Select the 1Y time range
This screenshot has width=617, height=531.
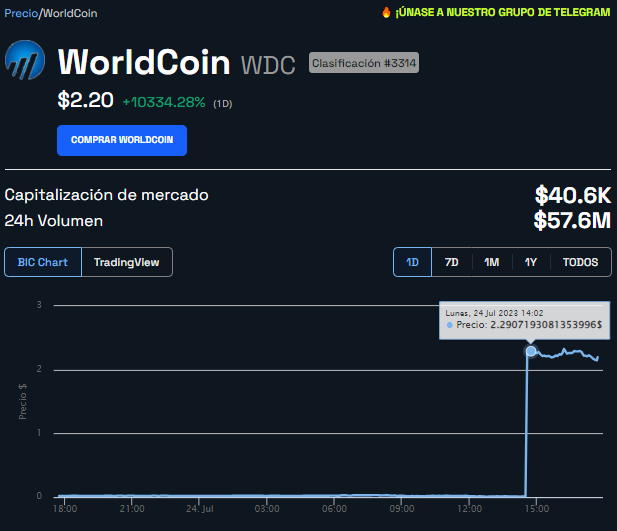click(530, 262)
